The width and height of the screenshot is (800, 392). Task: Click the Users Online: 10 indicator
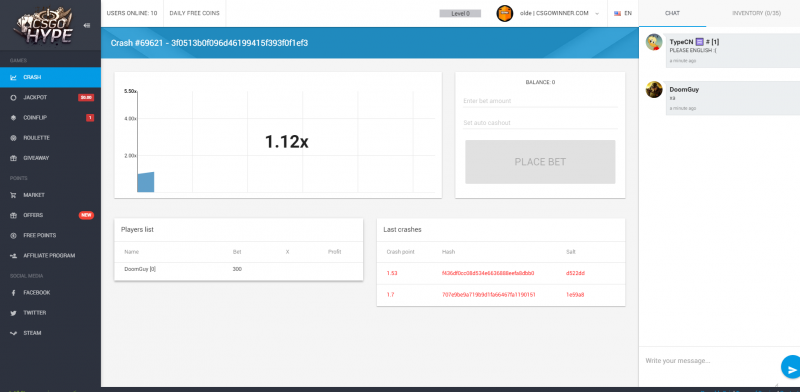click(x=132, y=13)
